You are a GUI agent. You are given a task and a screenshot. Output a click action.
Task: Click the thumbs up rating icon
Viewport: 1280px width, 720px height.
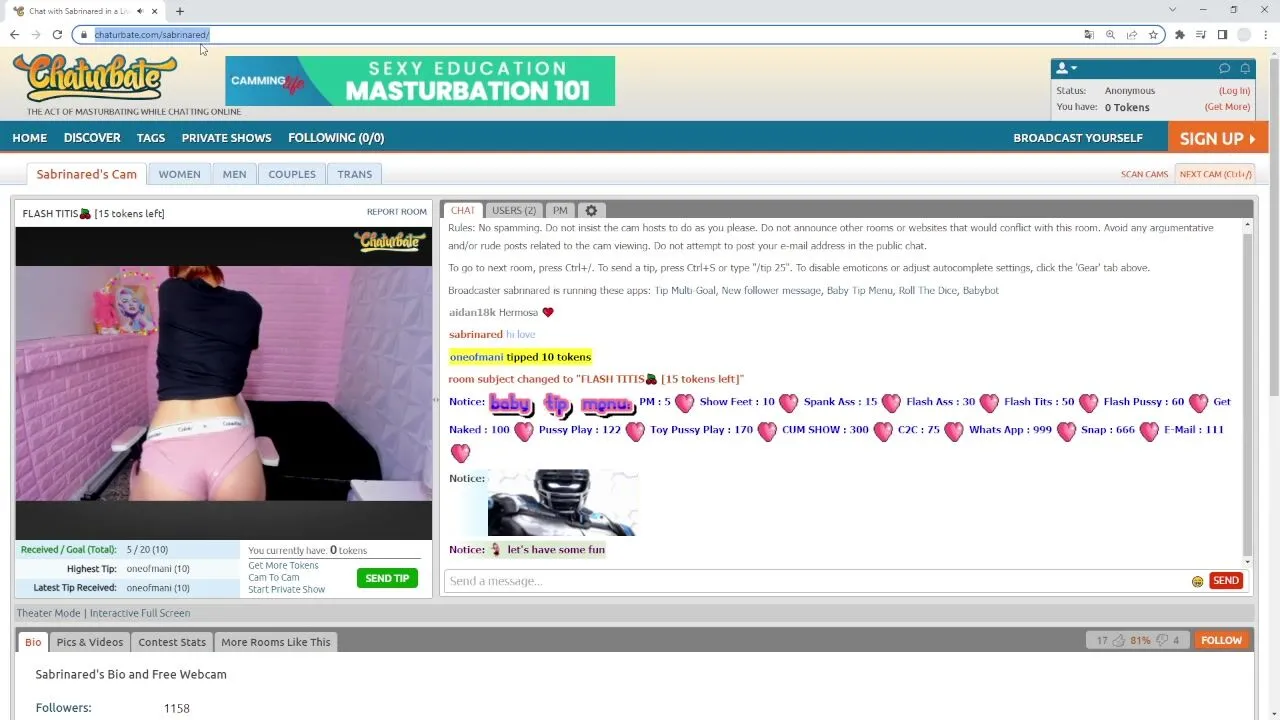coord(1118,640)
